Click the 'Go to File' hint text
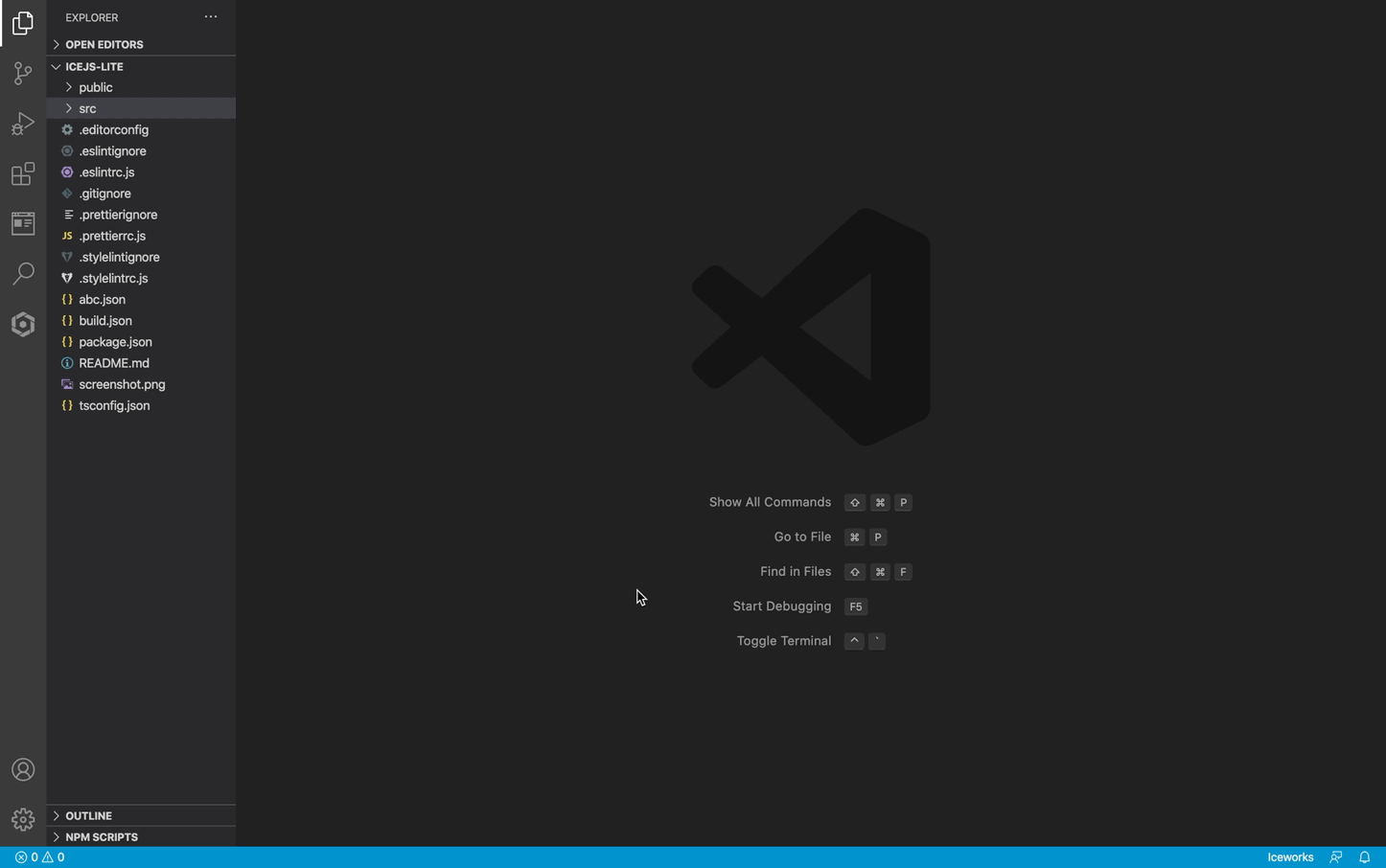Image resolution: width=1386 pixels, height=868 pixels. (x=802, y=537)
